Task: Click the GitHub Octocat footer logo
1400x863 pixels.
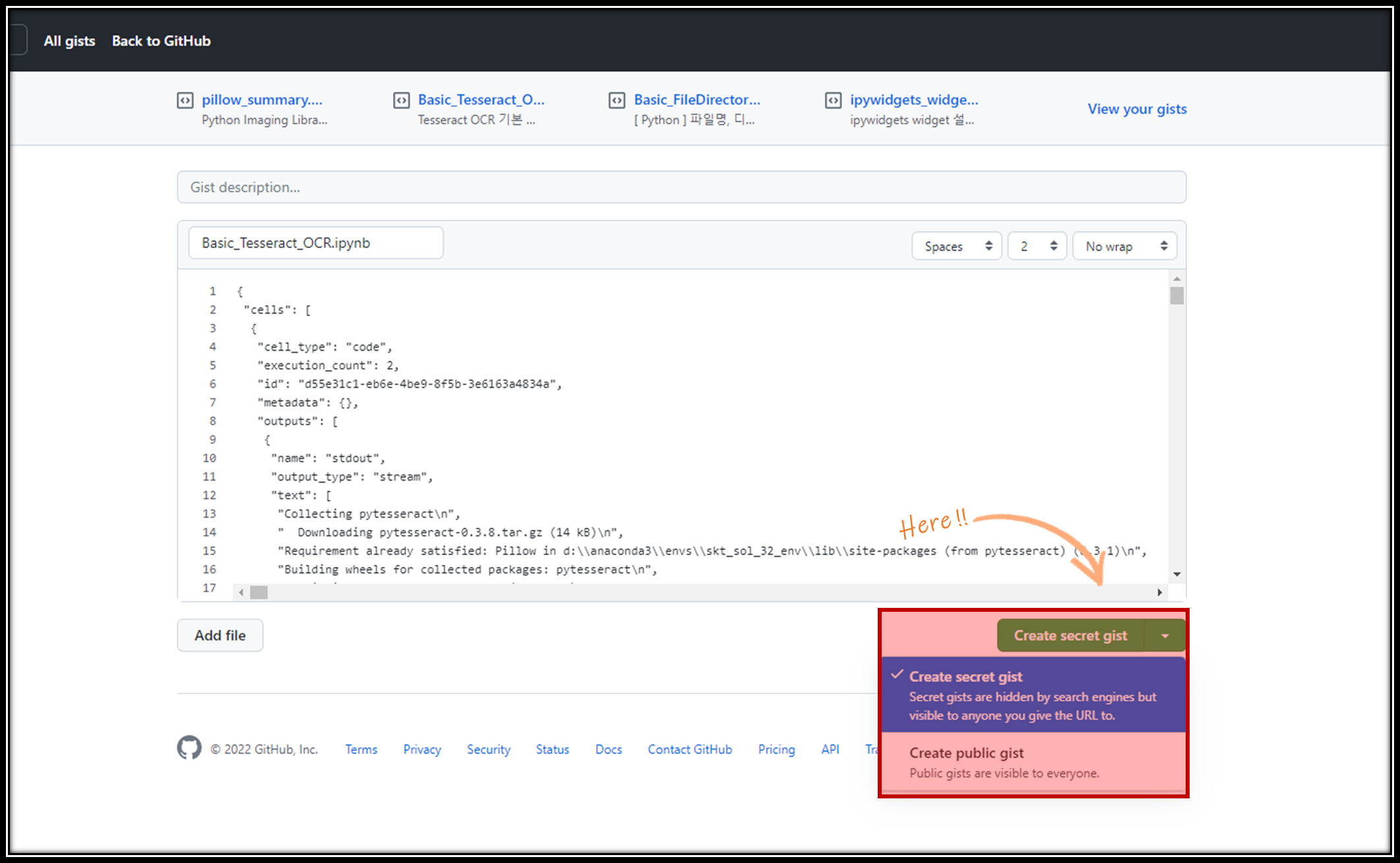Action: [x=189, y=748]
